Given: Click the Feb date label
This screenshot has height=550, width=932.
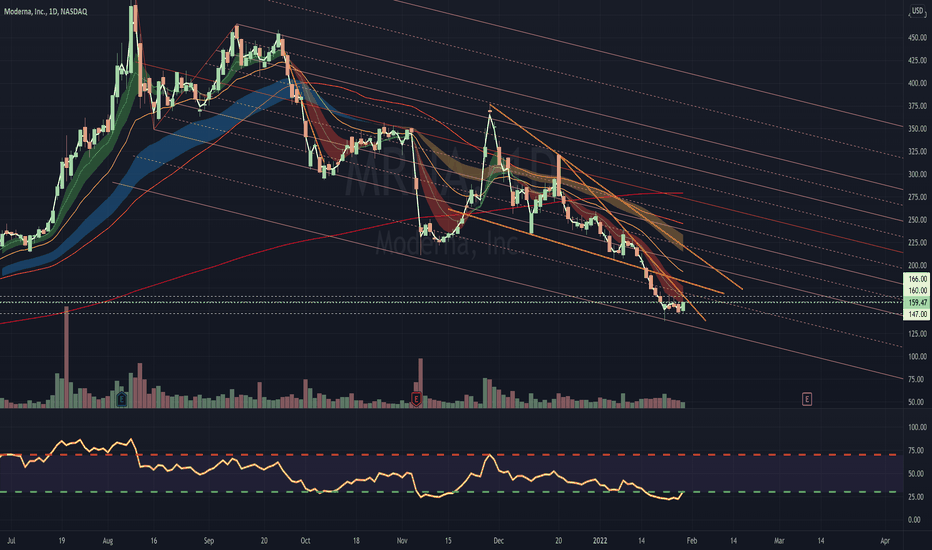Looking at the screenshot, I should point(692,541).
